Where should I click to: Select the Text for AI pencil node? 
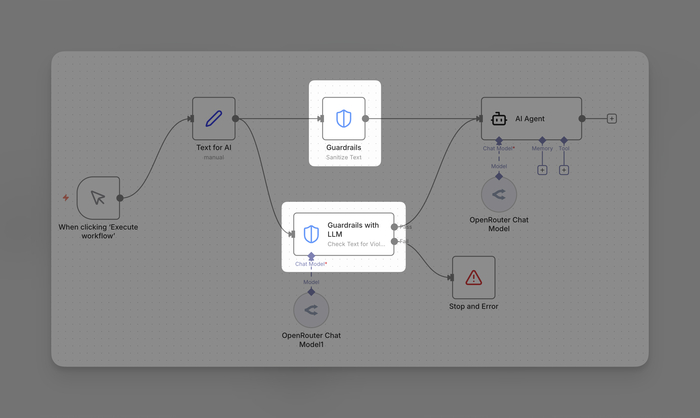click(x=214, y=119)
